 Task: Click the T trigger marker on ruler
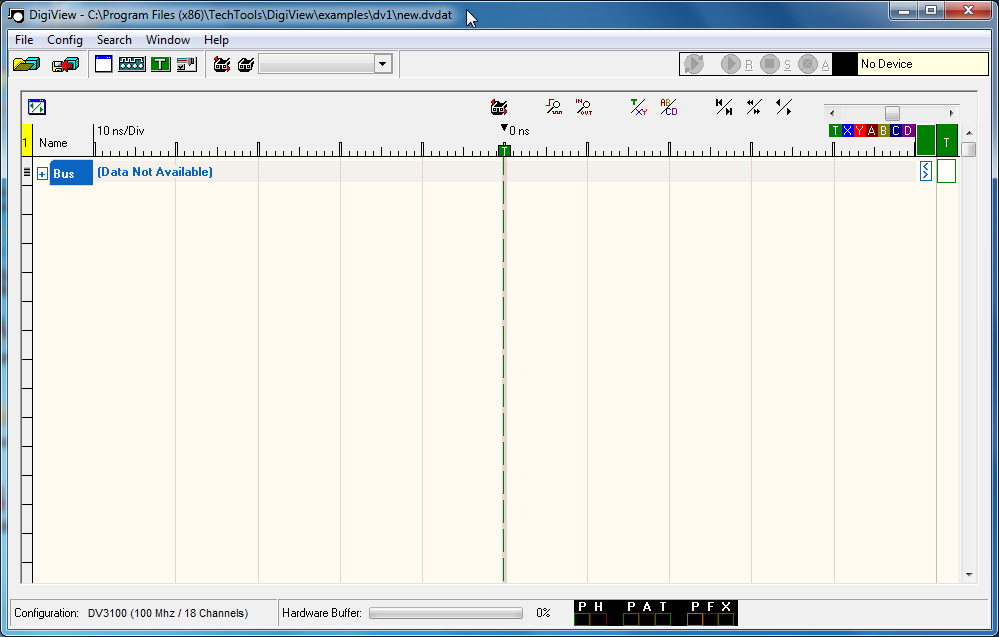click(504, 150)
